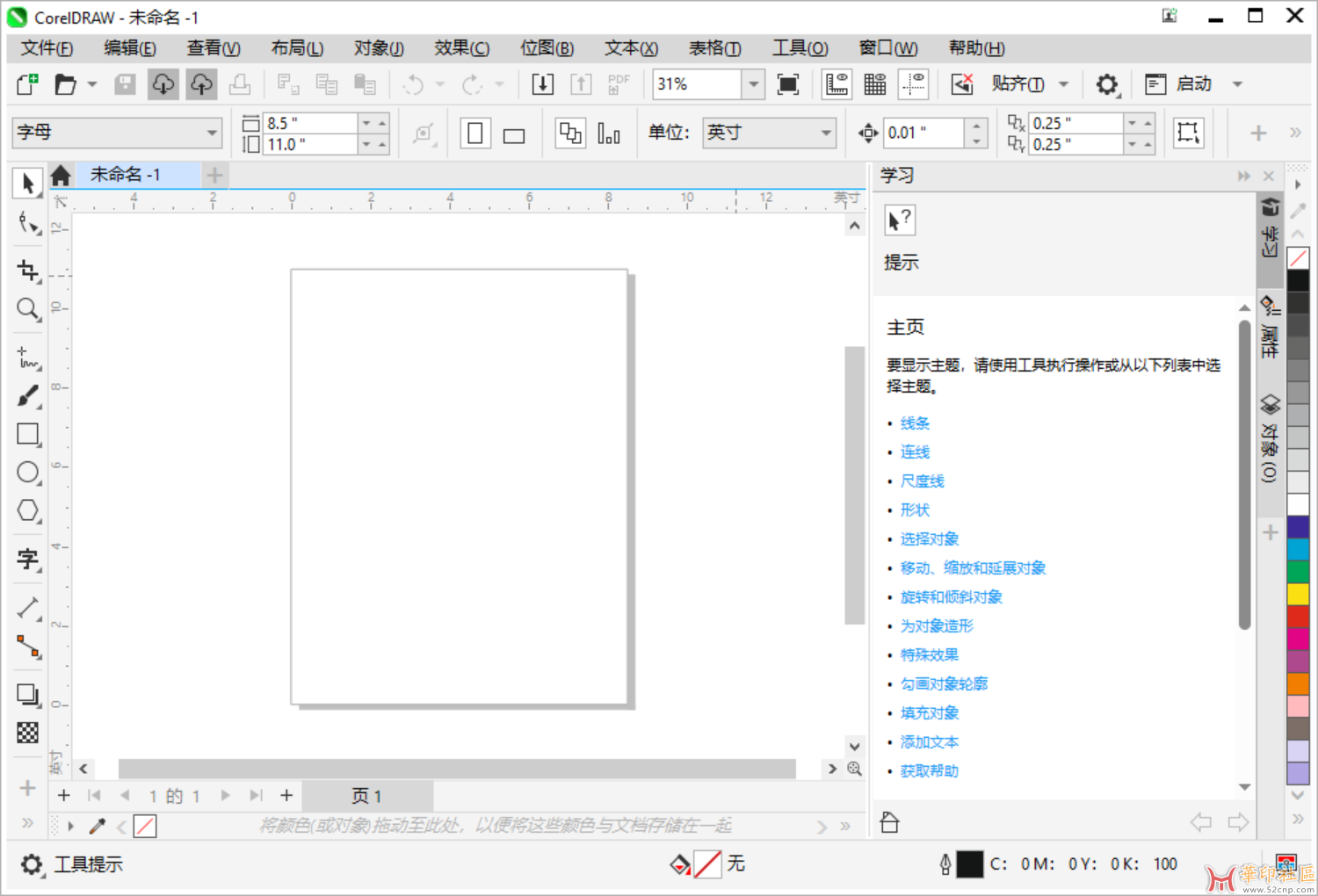The height and width of the screenshot is (896, 1318).
Task: Open the 效果 menu
Action: click(462, 48)
